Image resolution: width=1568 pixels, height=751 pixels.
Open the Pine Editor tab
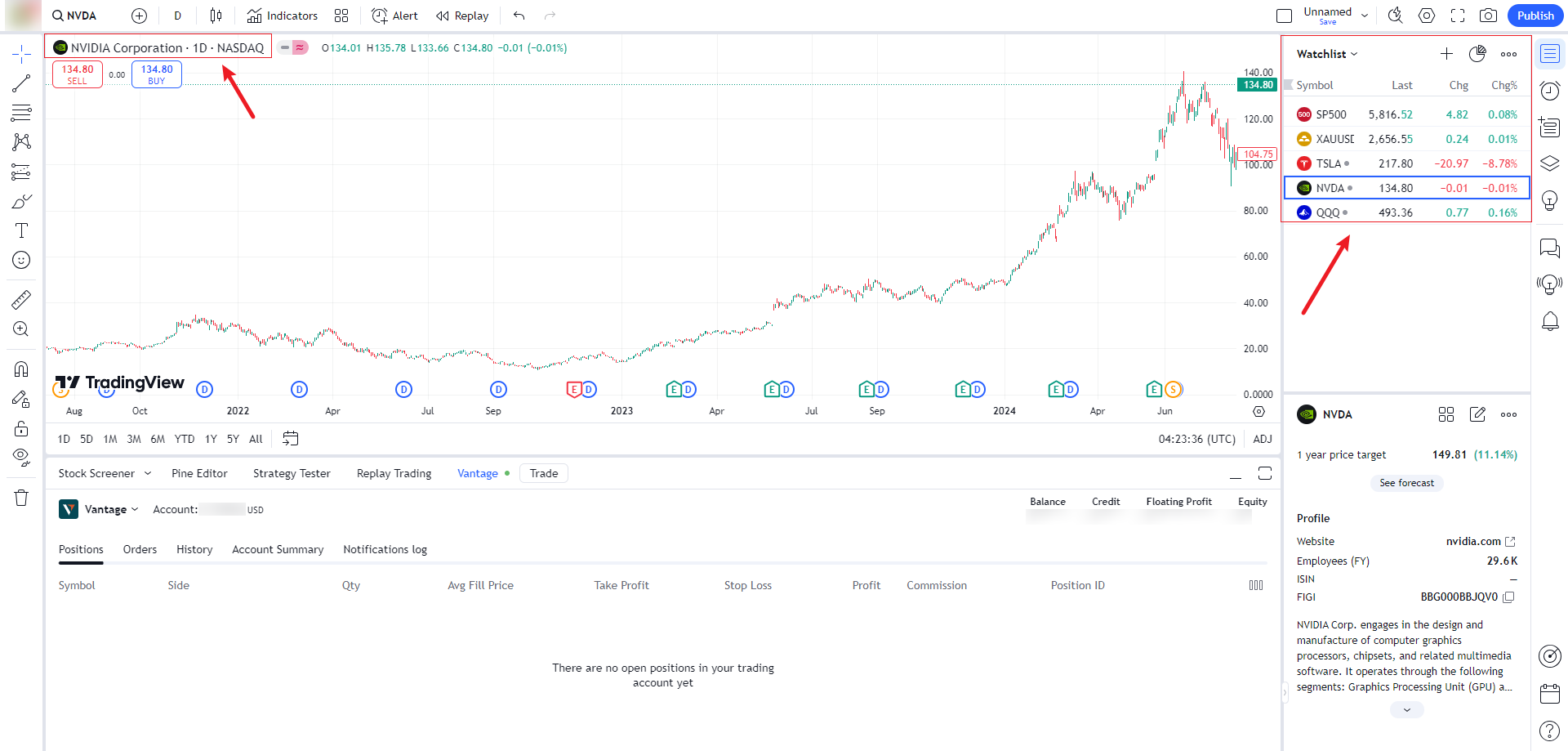click(x=199, y=473)
